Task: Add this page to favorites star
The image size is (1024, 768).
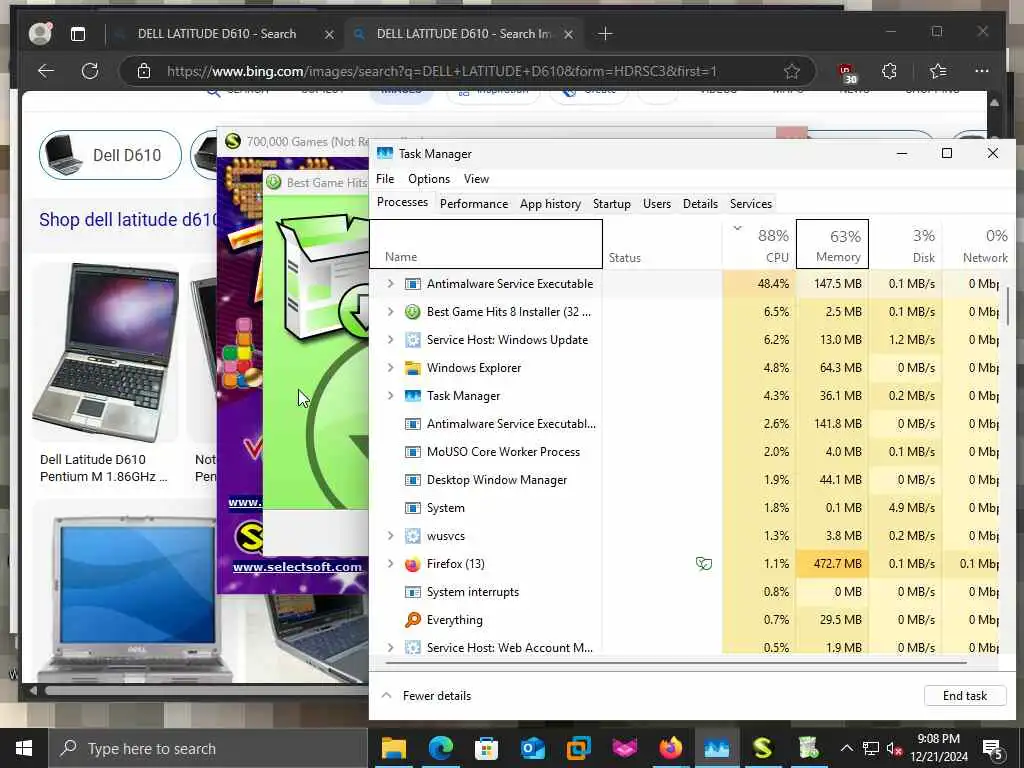Action: (792, 71)
